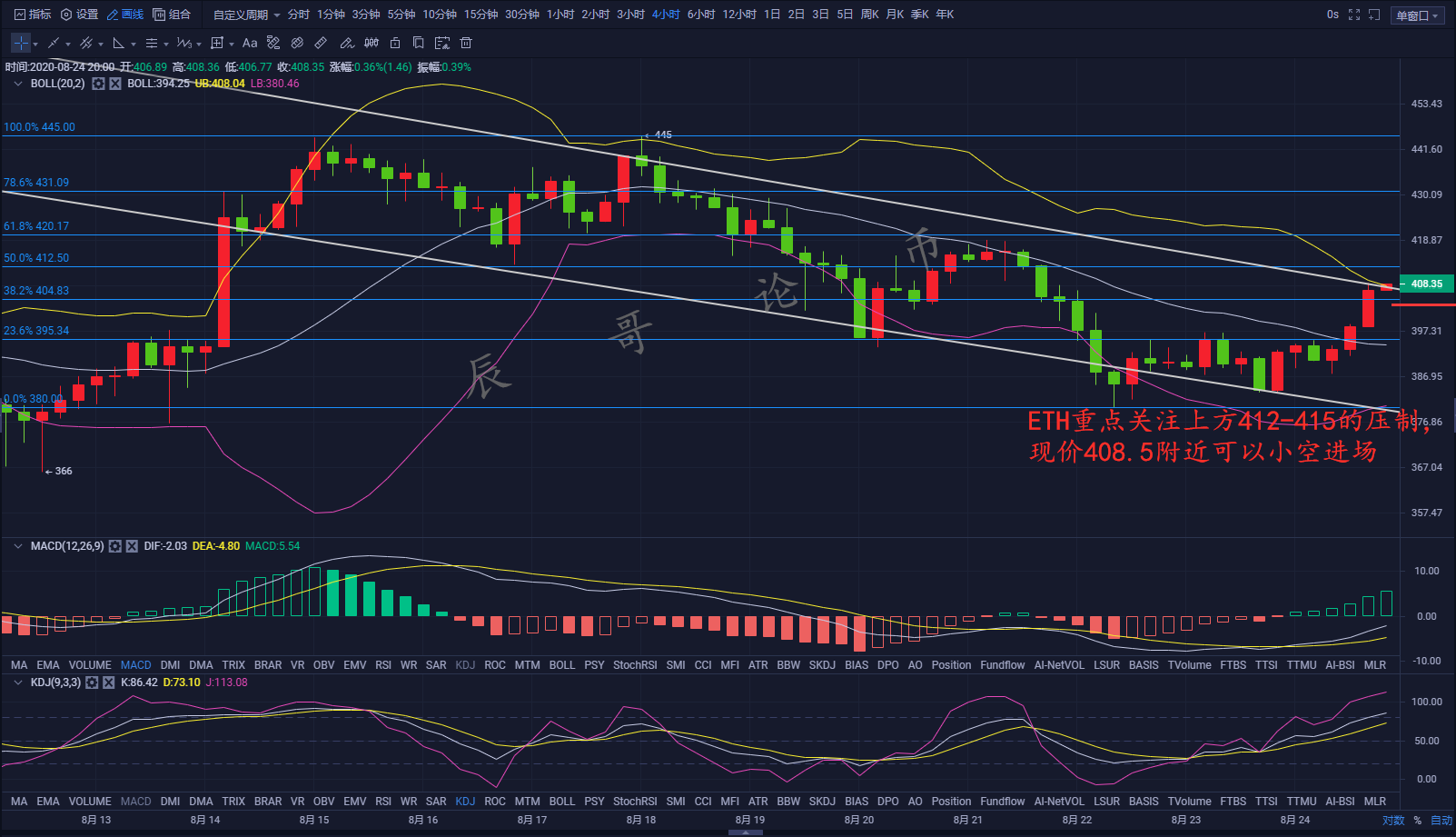Click the fullscreen expand icon
This screenshot has width=1456, height=837.
pyautogui.click(x=1354, y=15)
